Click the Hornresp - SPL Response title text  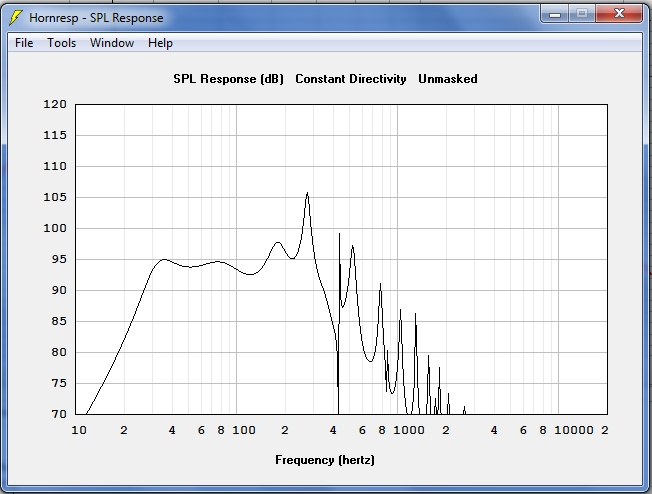click(x=96, y=18)
